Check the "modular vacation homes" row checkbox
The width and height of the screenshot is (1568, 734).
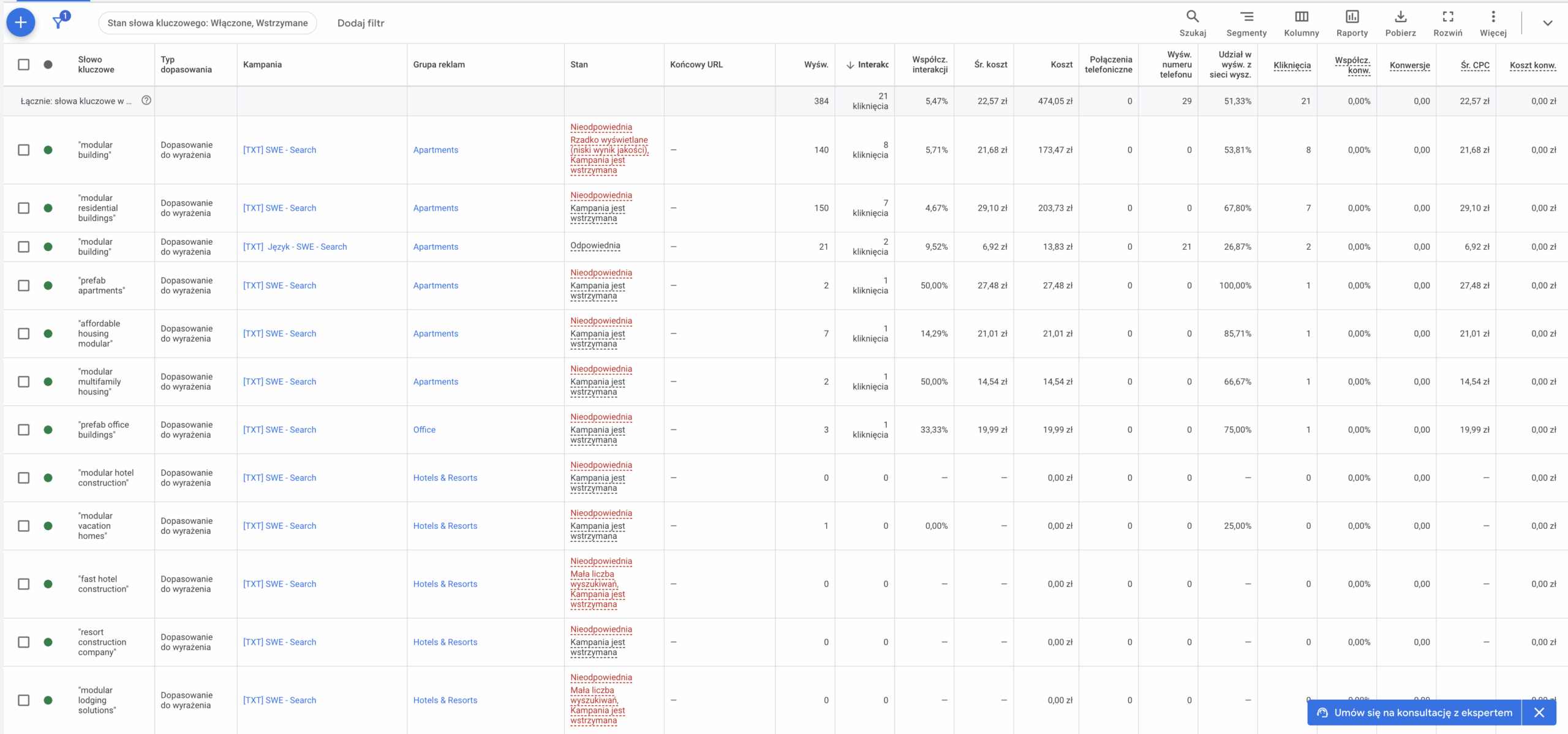24,526
